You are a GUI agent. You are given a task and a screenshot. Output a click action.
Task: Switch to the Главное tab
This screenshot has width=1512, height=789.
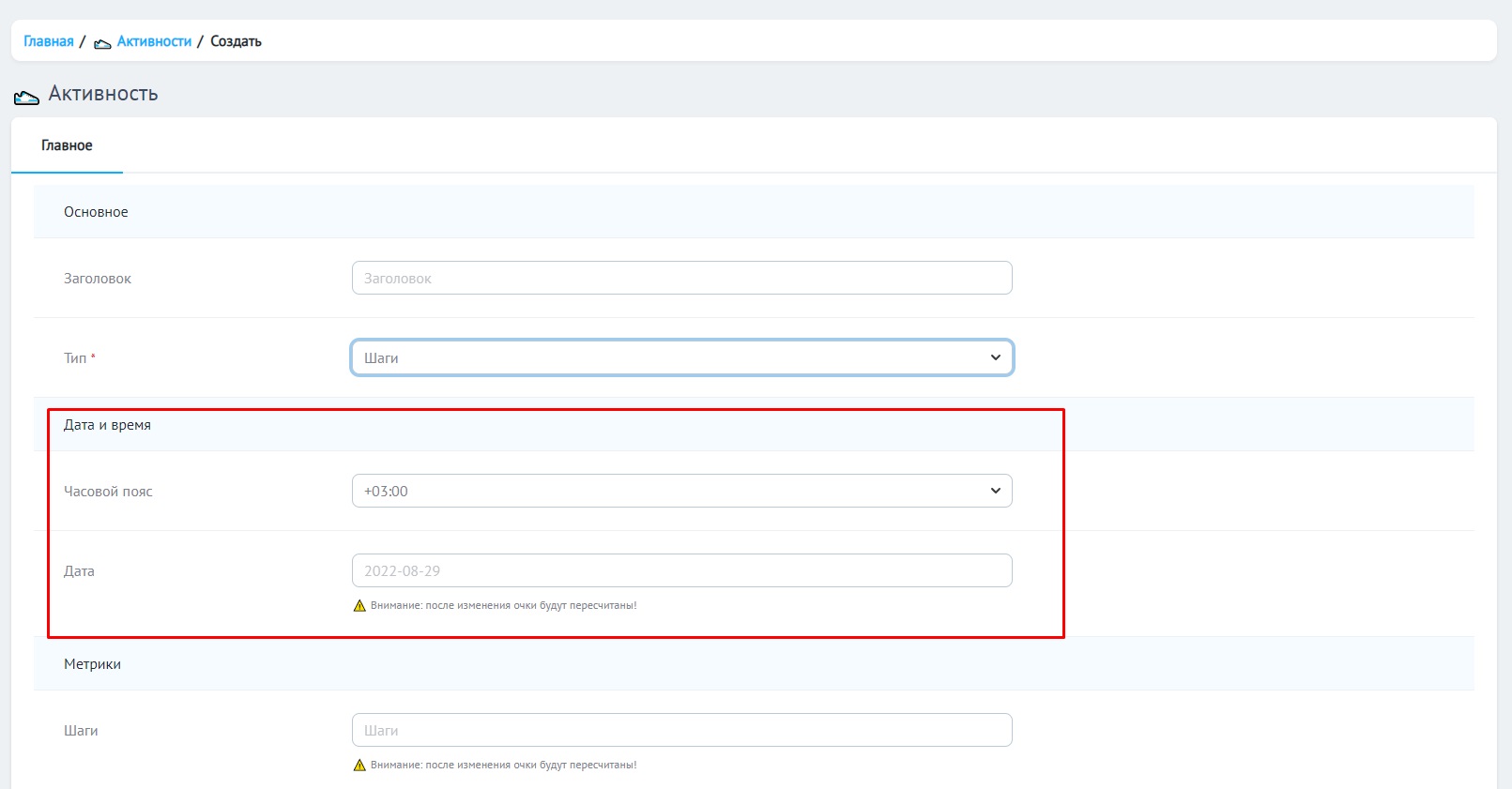tap(67, 145)
